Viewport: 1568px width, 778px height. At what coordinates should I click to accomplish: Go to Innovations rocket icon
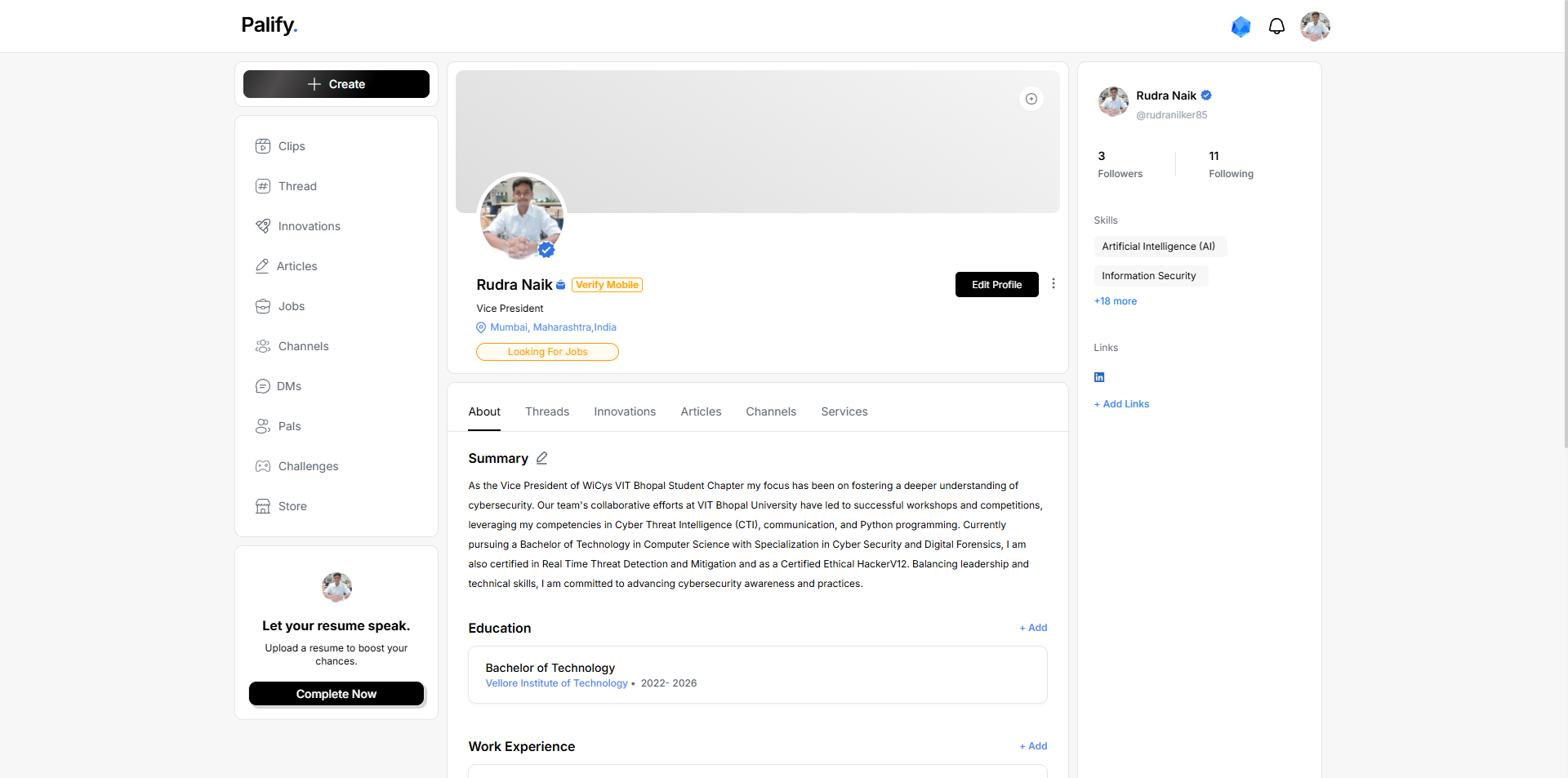(x=262, y=226)
